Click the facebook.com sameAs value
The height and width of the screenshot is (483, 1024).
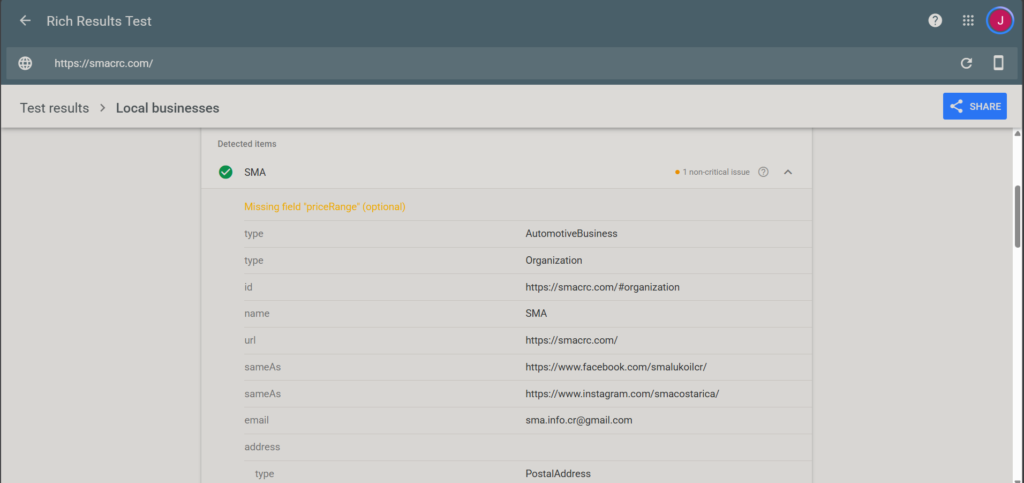point(616,367)
